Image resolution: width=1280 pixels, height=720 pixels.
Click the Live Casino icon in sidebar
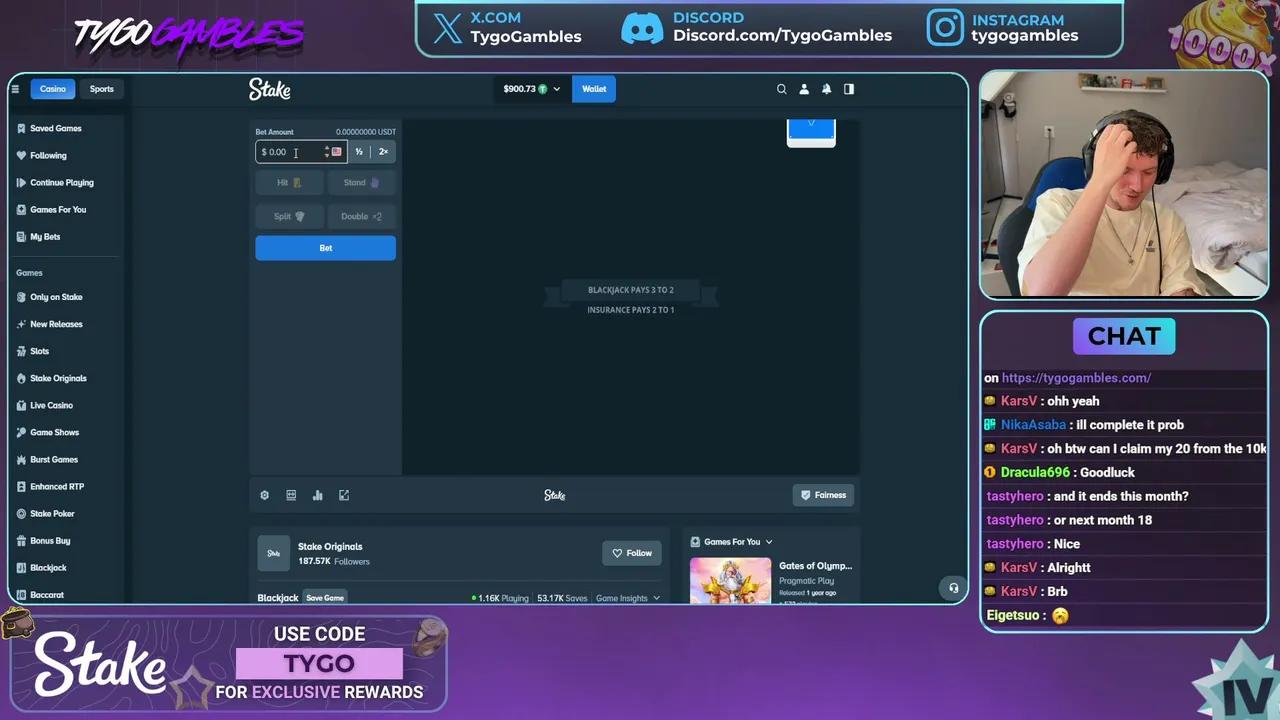point(21,405)
